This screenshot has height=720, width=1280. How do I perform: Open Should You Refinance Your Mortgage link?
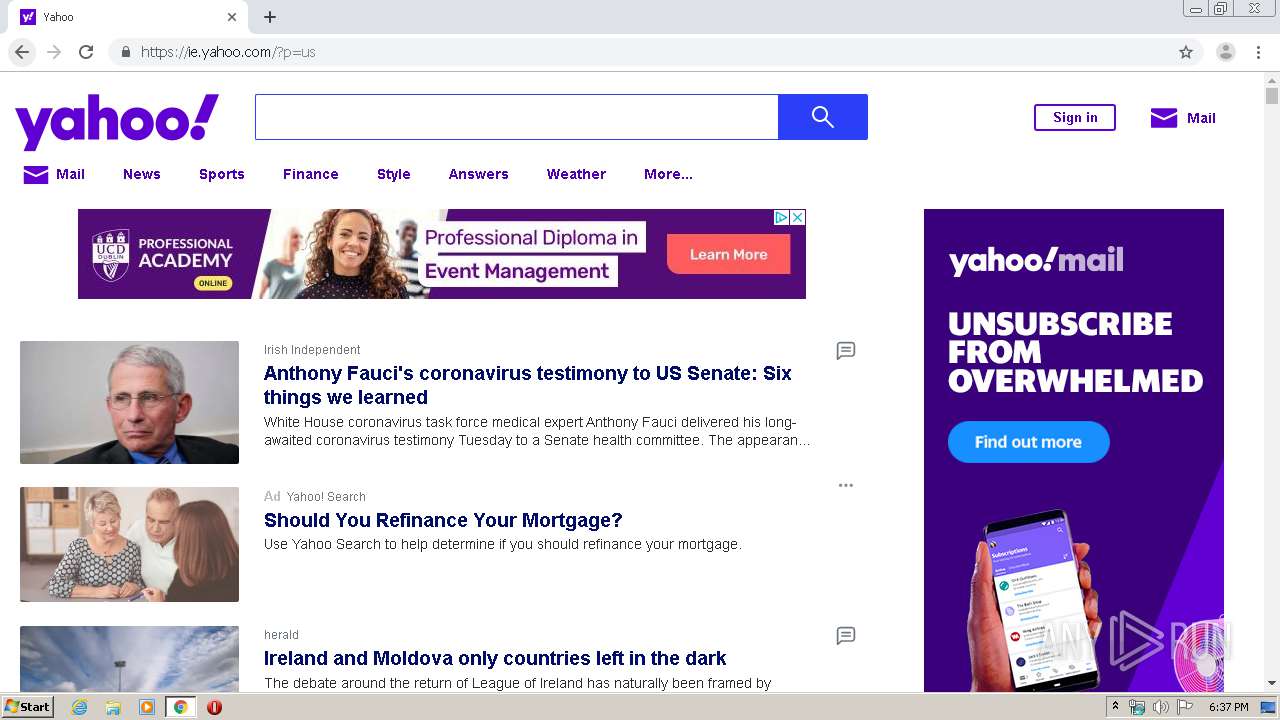(x=443, y=520)
